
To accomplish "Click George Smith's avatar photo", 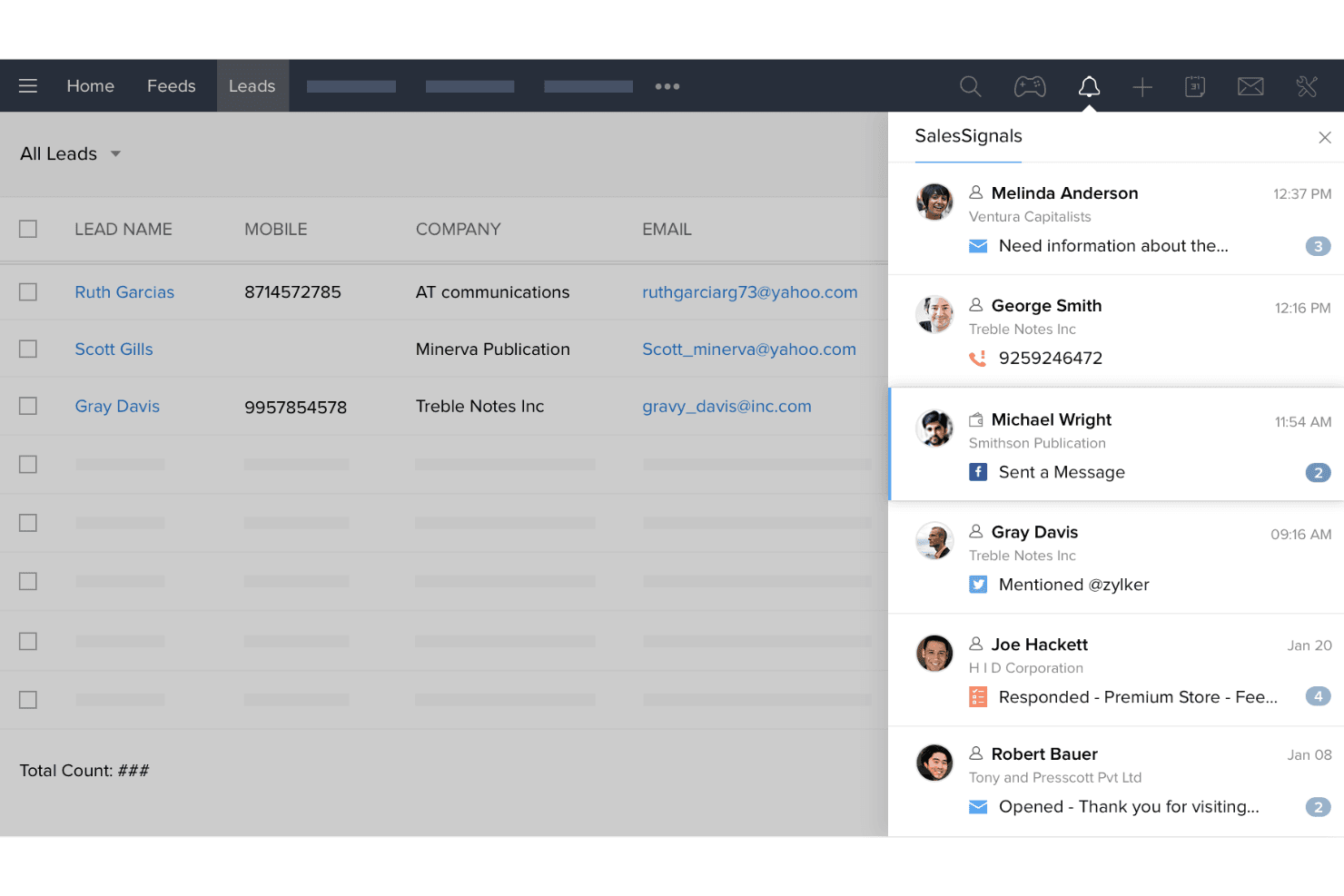I will pyautogui.click(x=934, y=314).
